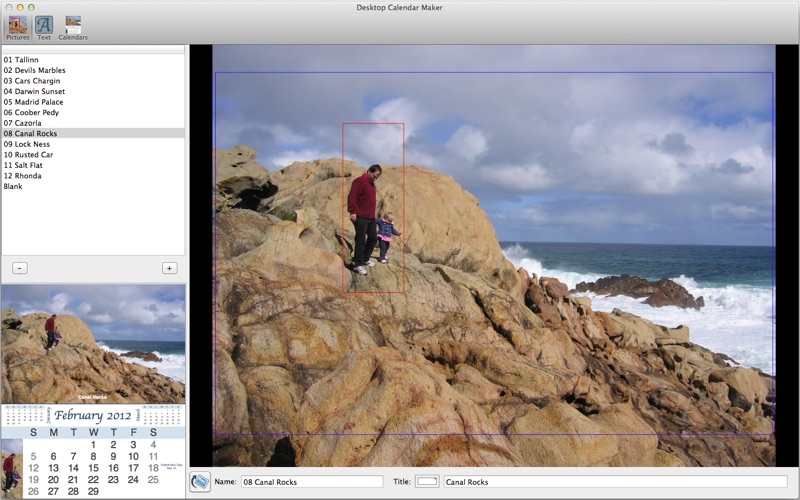
Task: Select '03 Cars Chargin' in the list
Action: point(93,81)
